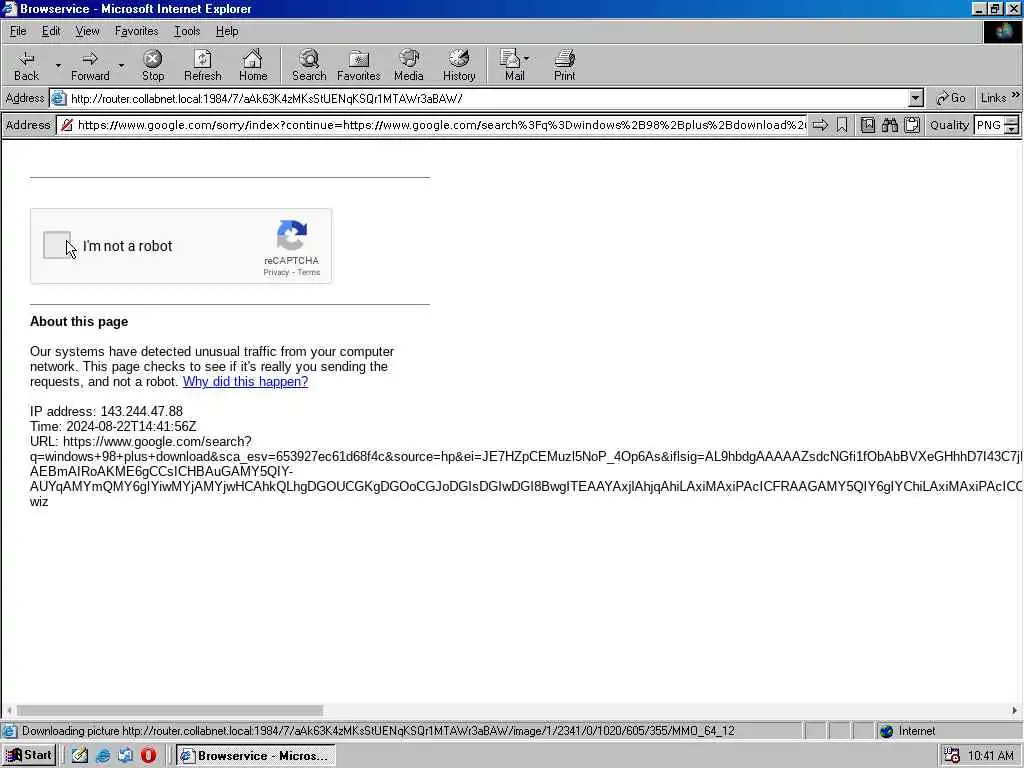Select the Browservice taskbar button
Viewport: 1024px width, 768px height.
(x=256, y=756)
